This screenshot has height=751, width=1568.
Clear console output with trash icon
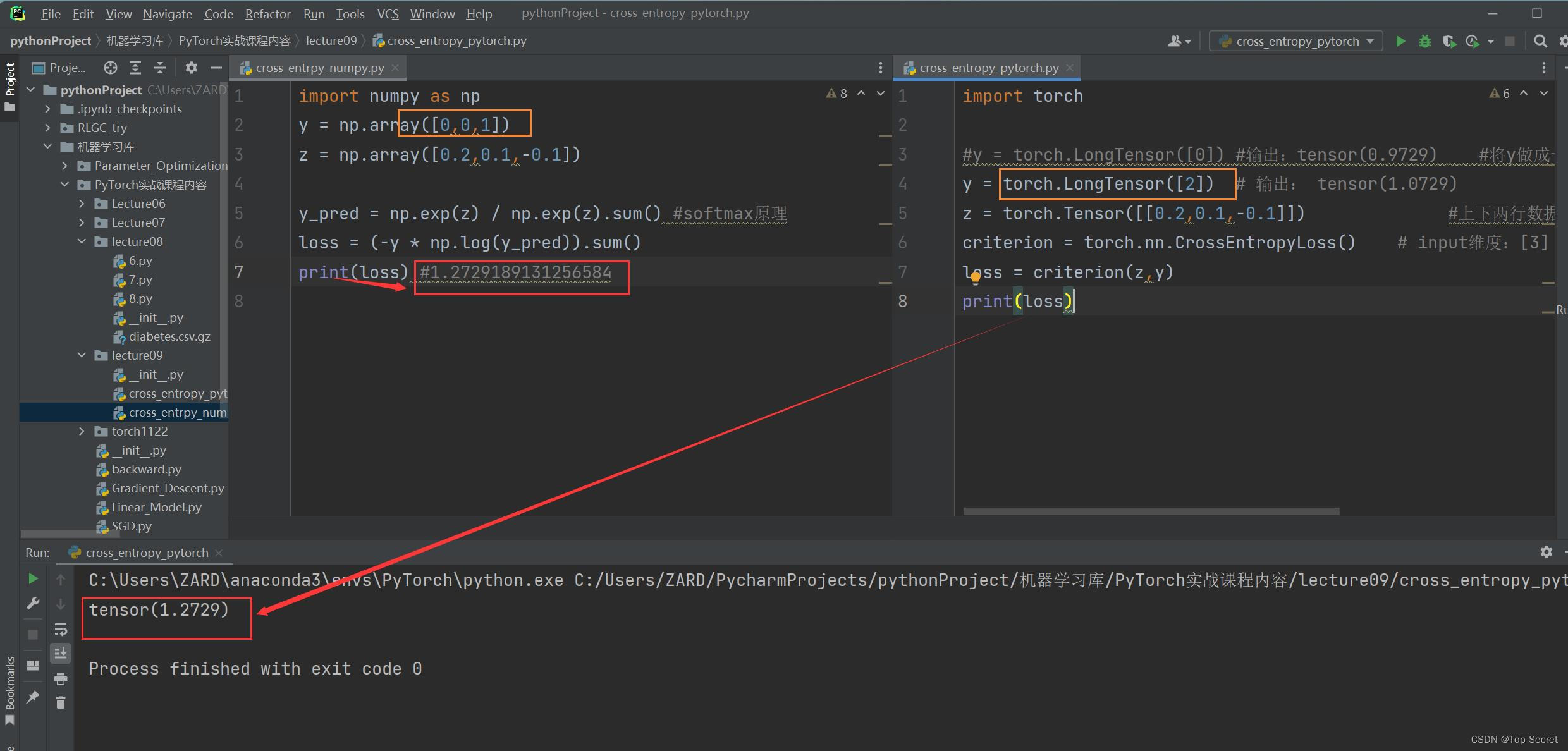(x=61, y=702)
